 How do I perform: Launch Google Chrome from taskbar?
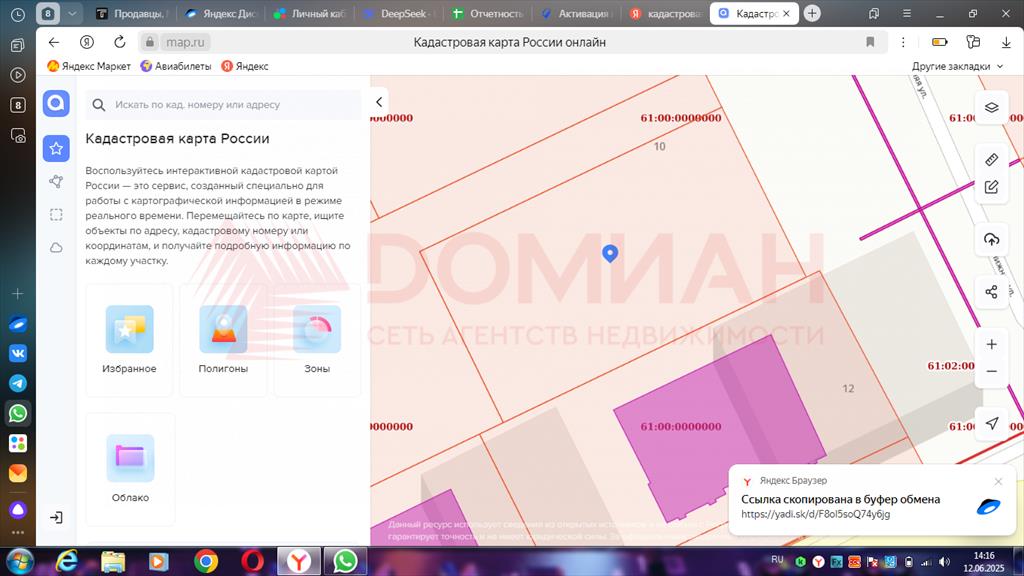[x=206, y=562]
